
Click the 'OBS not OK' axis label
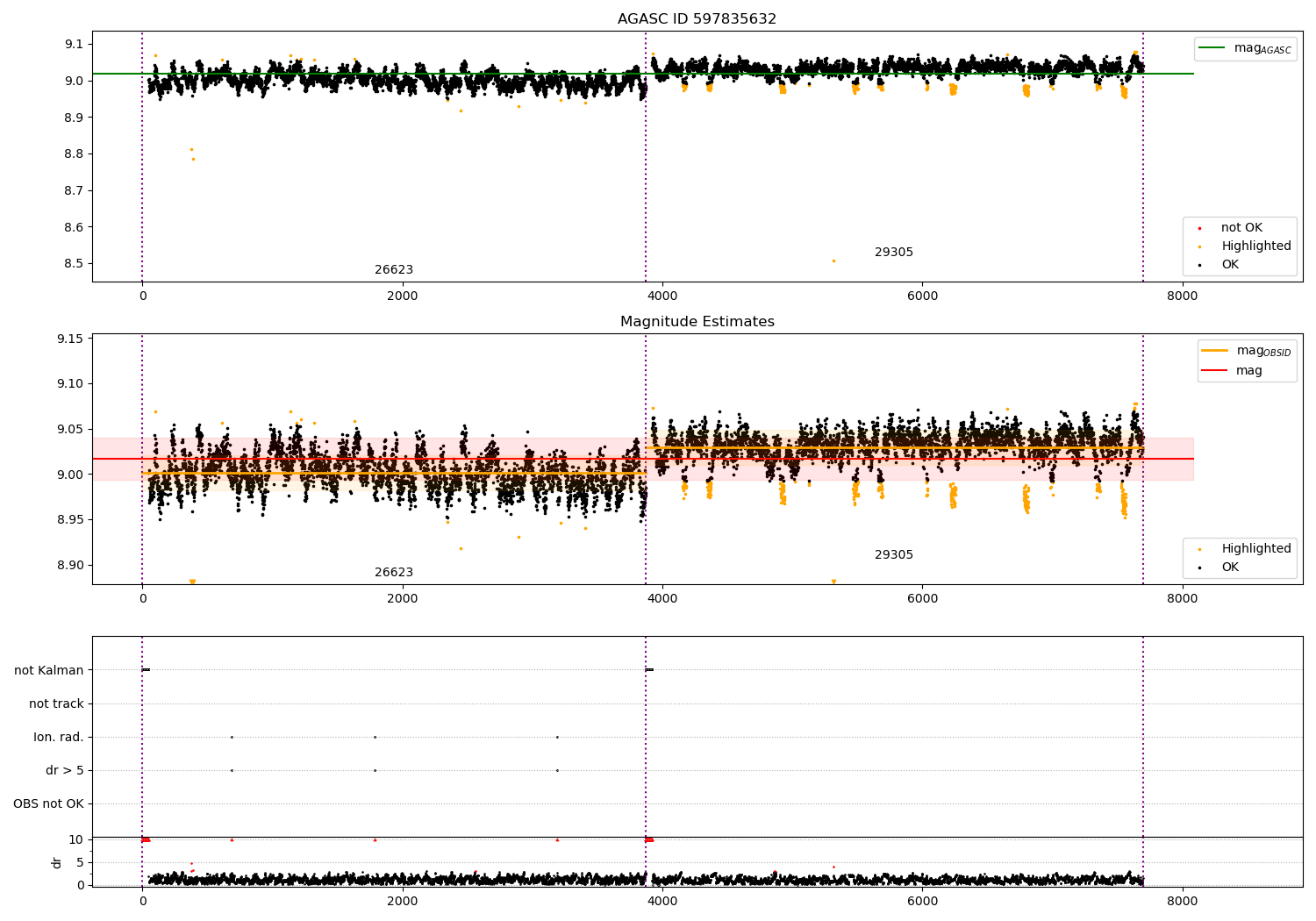(x=48, y=803)
